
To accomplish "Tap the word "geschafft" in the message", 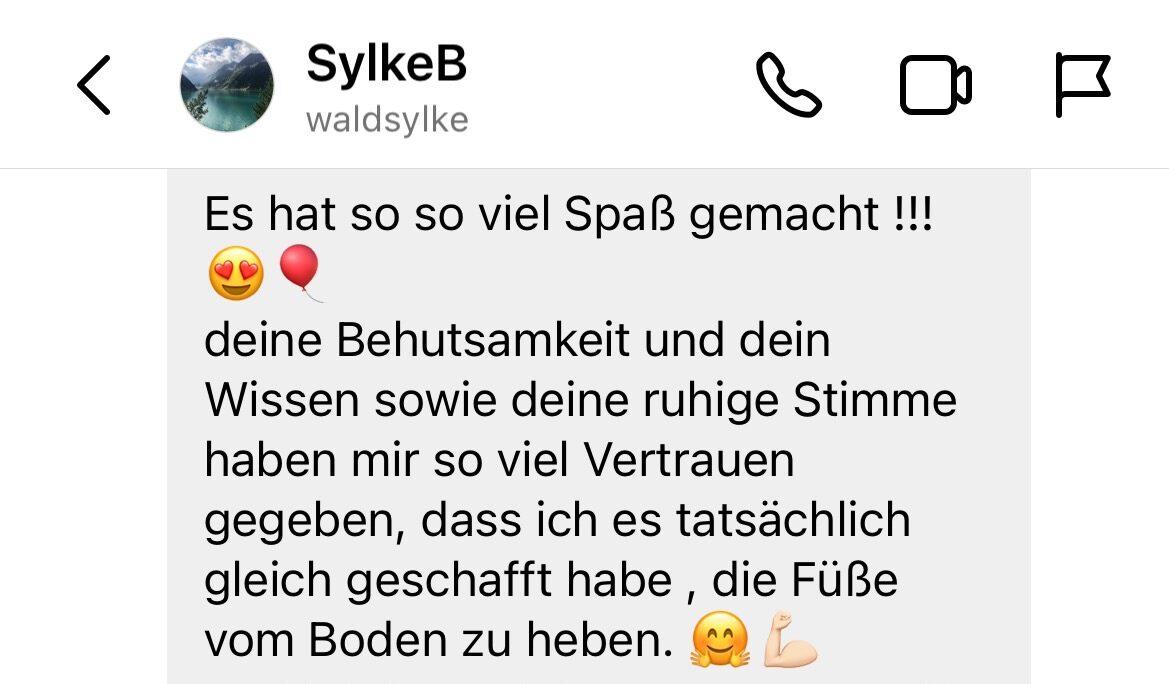I will 450,580.
